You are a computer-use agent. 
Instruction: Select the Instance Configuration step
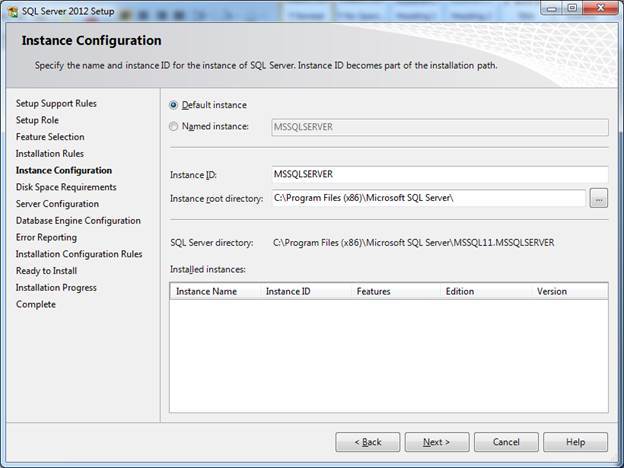[64, 170]
